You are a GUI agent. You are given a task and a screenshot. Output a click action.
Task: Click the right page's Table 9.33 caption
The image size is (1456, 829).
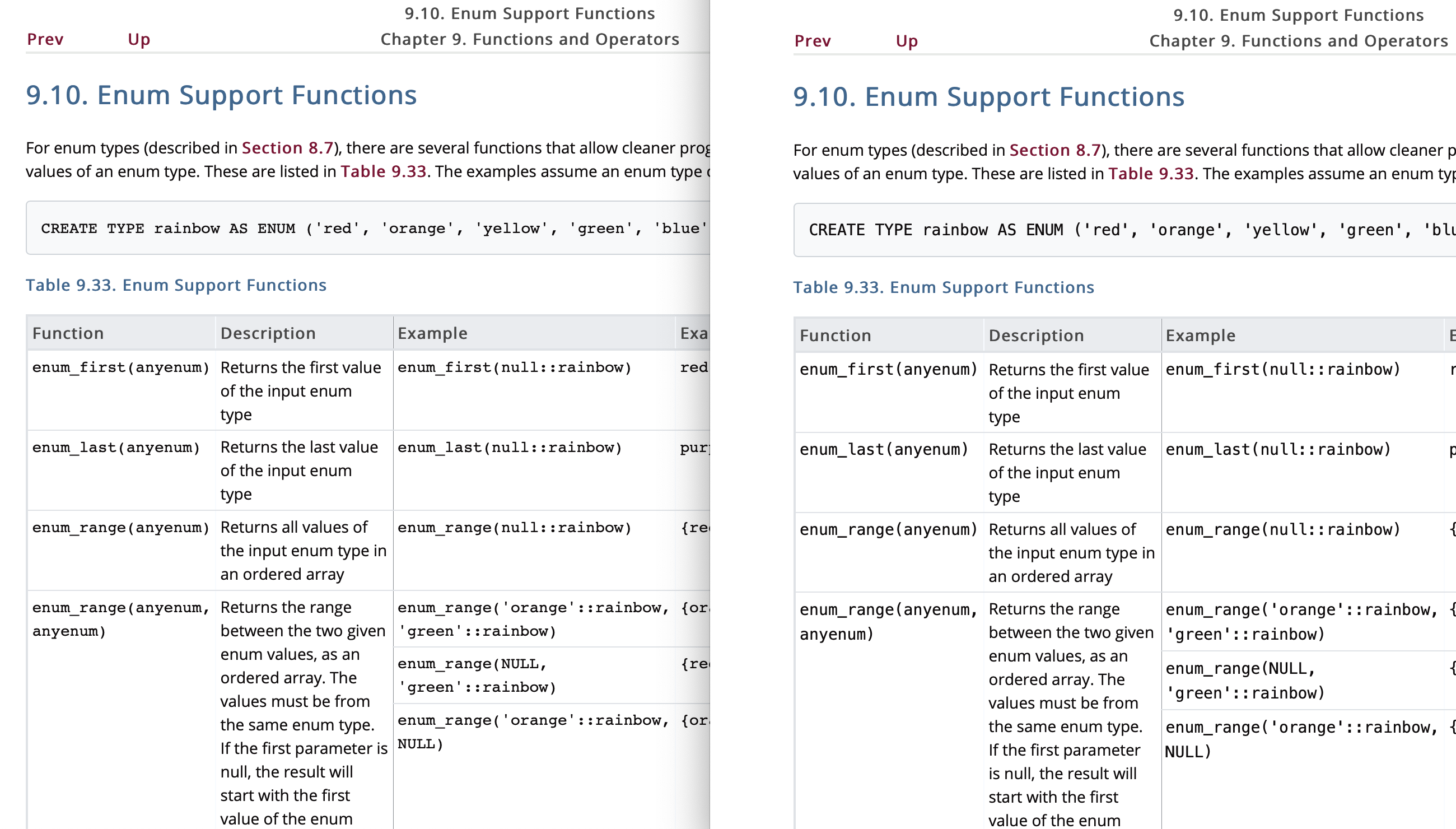[943, 287]
